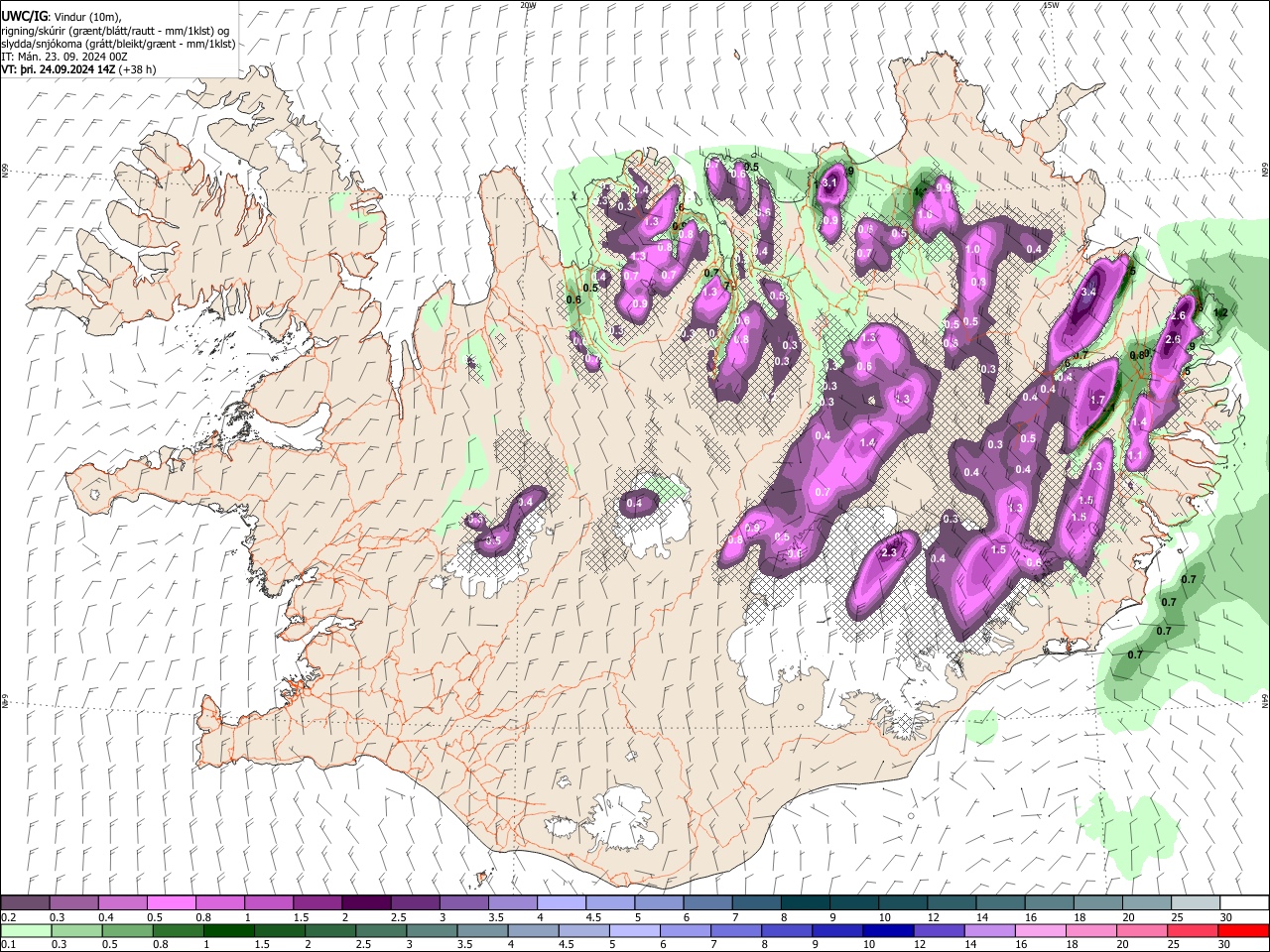Click the 'IT: Mán. 23. 09. 2024 00Z' line
This screenshot has width=1270, height=952.
[64, 57]
